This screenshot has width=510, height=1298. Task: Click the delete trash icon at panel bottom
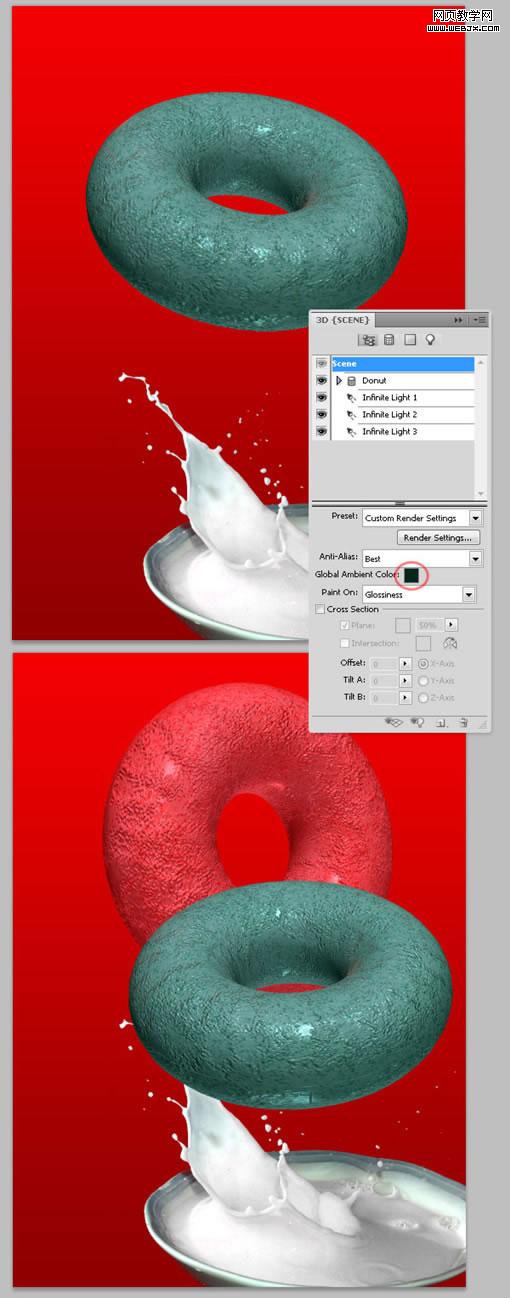(x=463, y=722)
